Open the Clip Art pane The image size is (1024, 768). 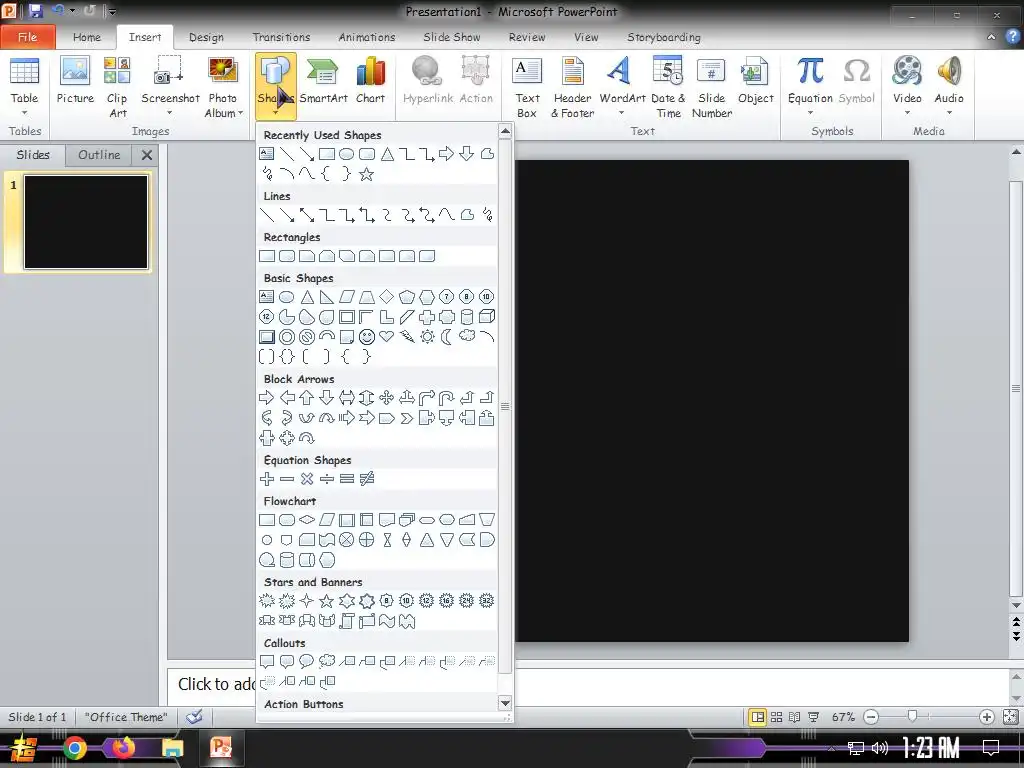pos(117,88)
